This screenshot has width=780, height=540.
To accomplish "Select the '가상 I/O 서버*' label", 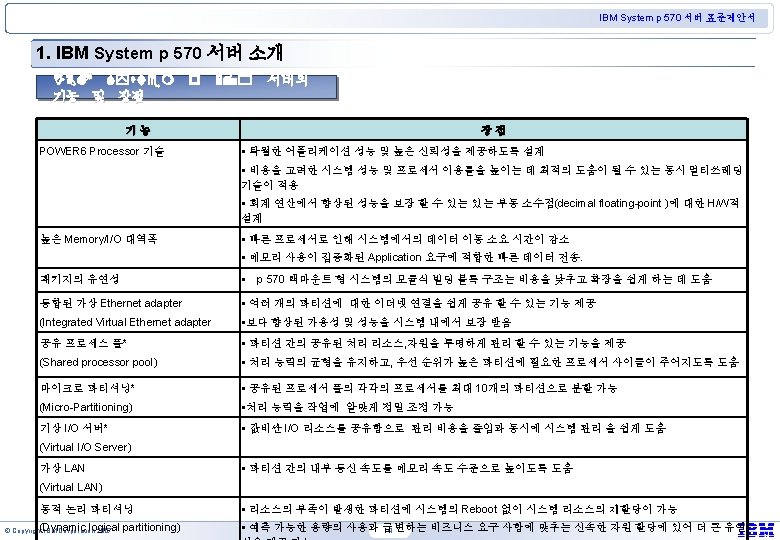I will 74,428.
